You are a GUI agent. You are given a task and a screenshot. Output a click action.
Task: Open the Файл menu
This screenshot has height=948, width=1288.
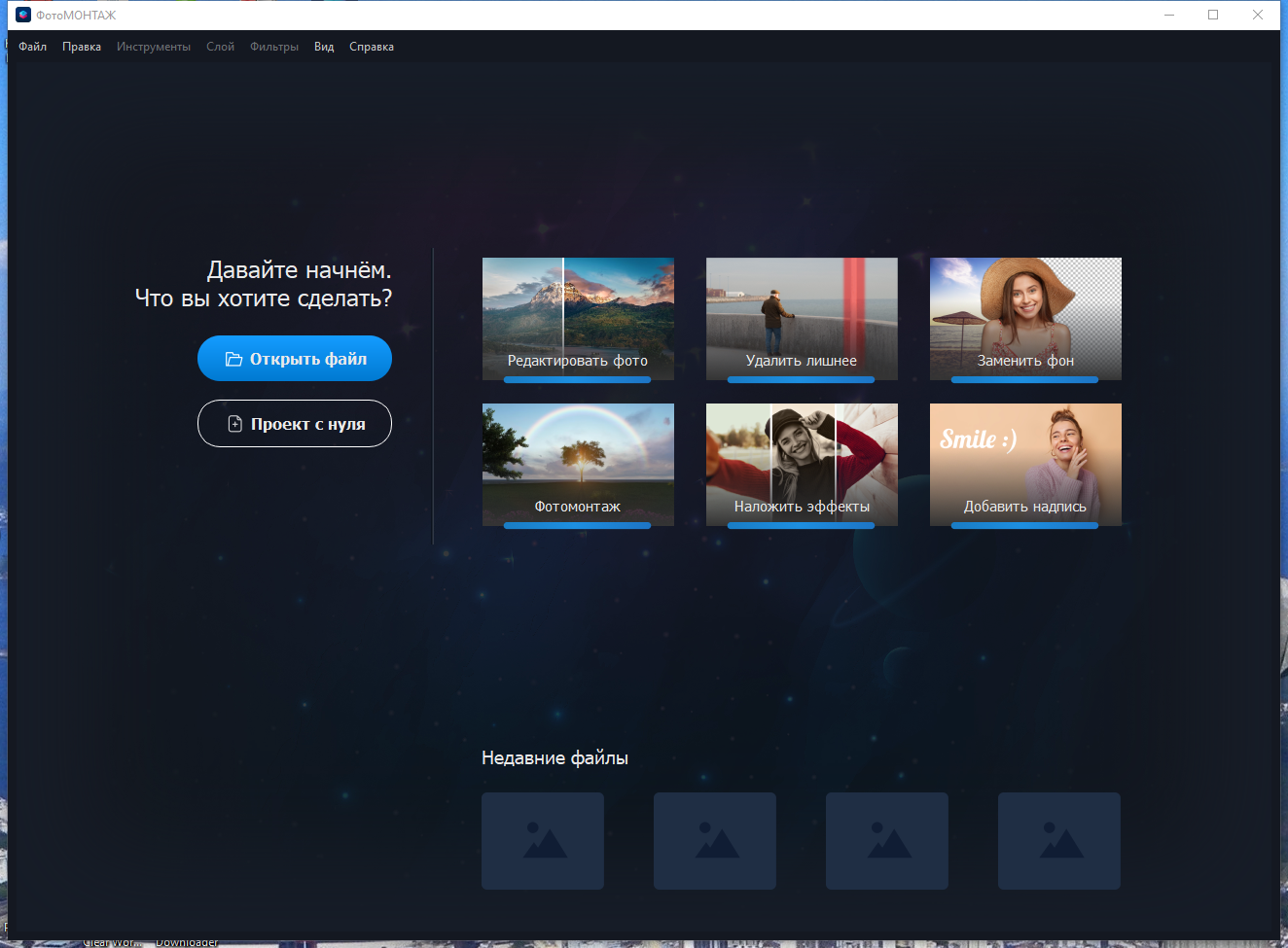[x=31, y=46]
